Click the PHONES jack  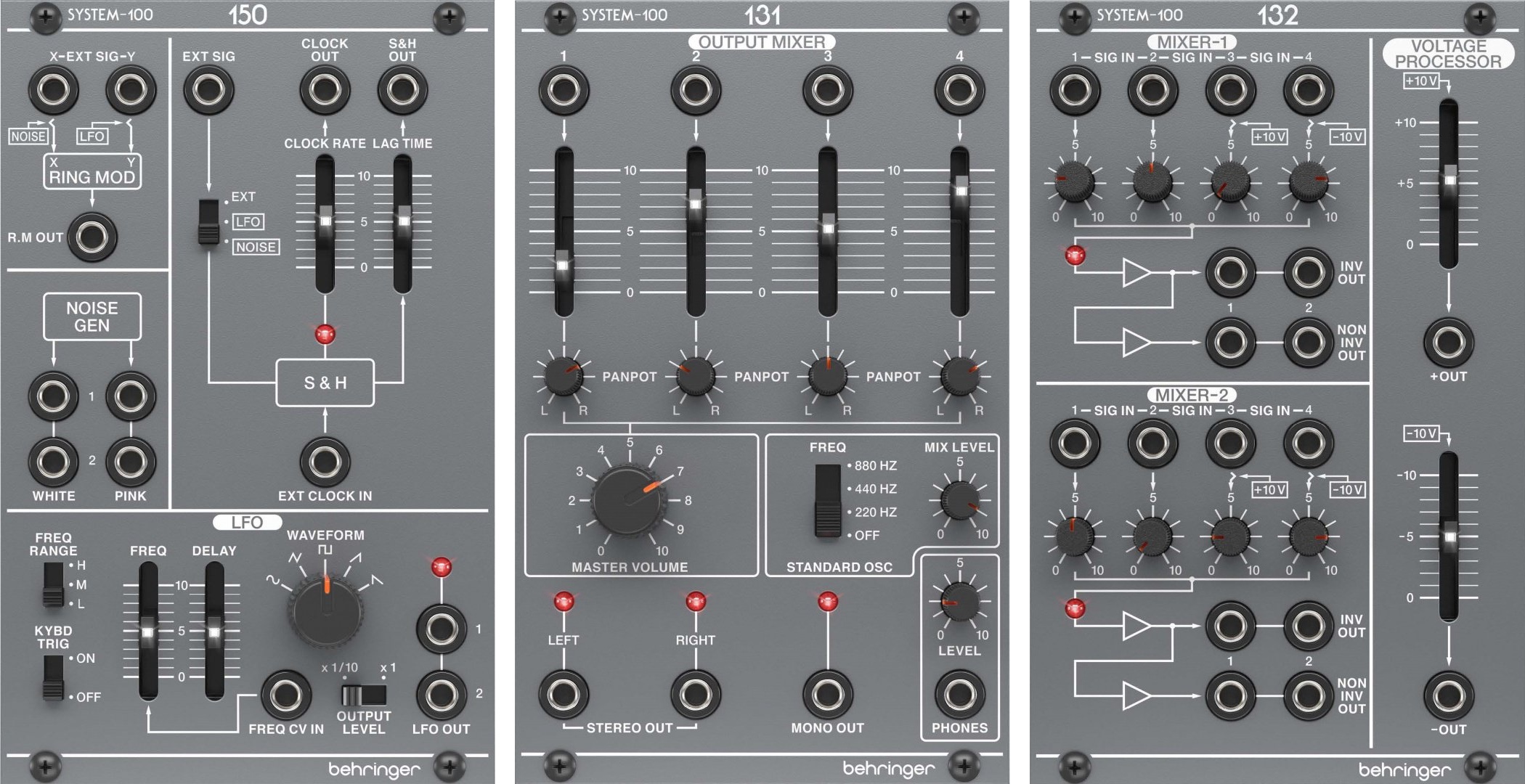[959, 695]
